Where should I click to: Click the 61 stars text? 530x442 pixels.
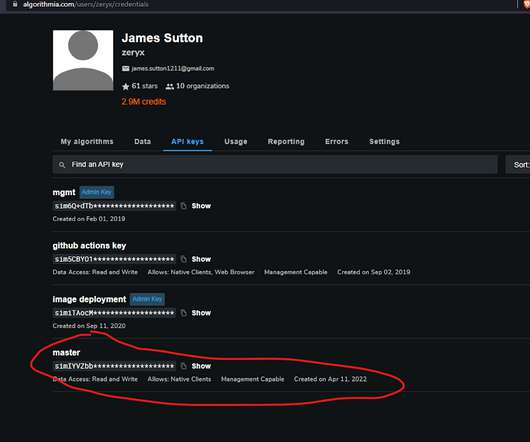pos(145,86)
